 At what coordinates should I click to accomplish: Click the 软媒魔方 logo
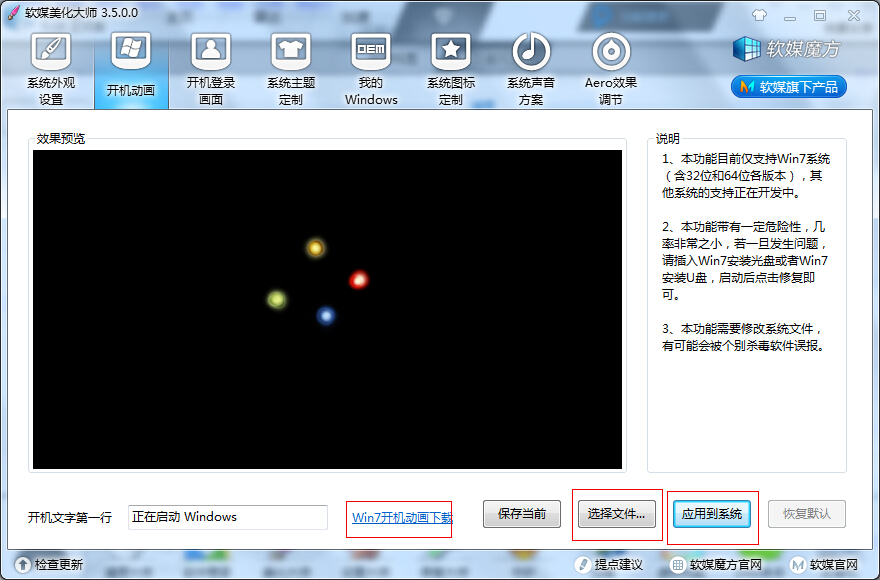click(788, 49)
